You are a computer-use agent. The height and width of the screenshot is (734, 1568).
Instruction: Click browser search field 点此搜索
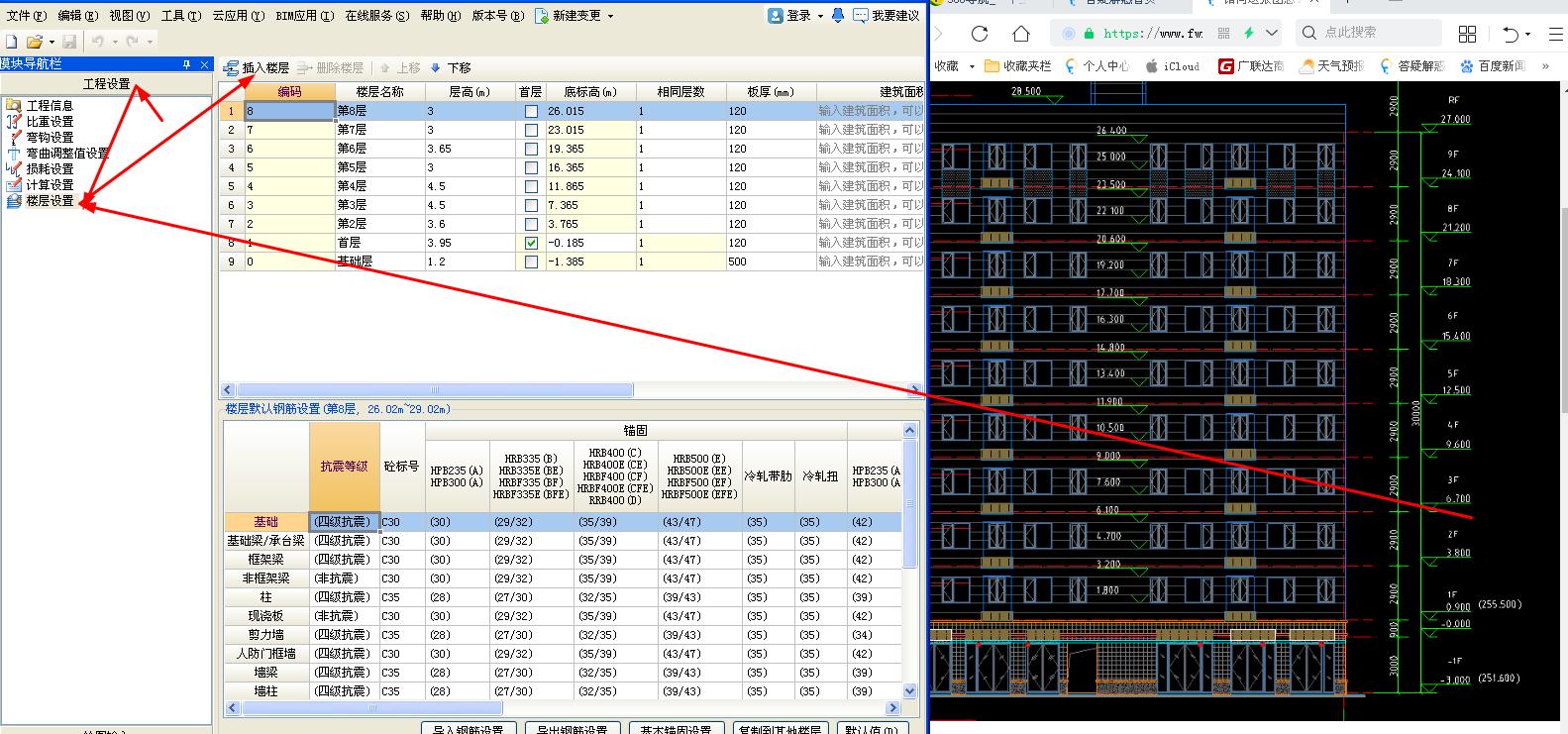pyautogui.click(x=1369, y=33)
